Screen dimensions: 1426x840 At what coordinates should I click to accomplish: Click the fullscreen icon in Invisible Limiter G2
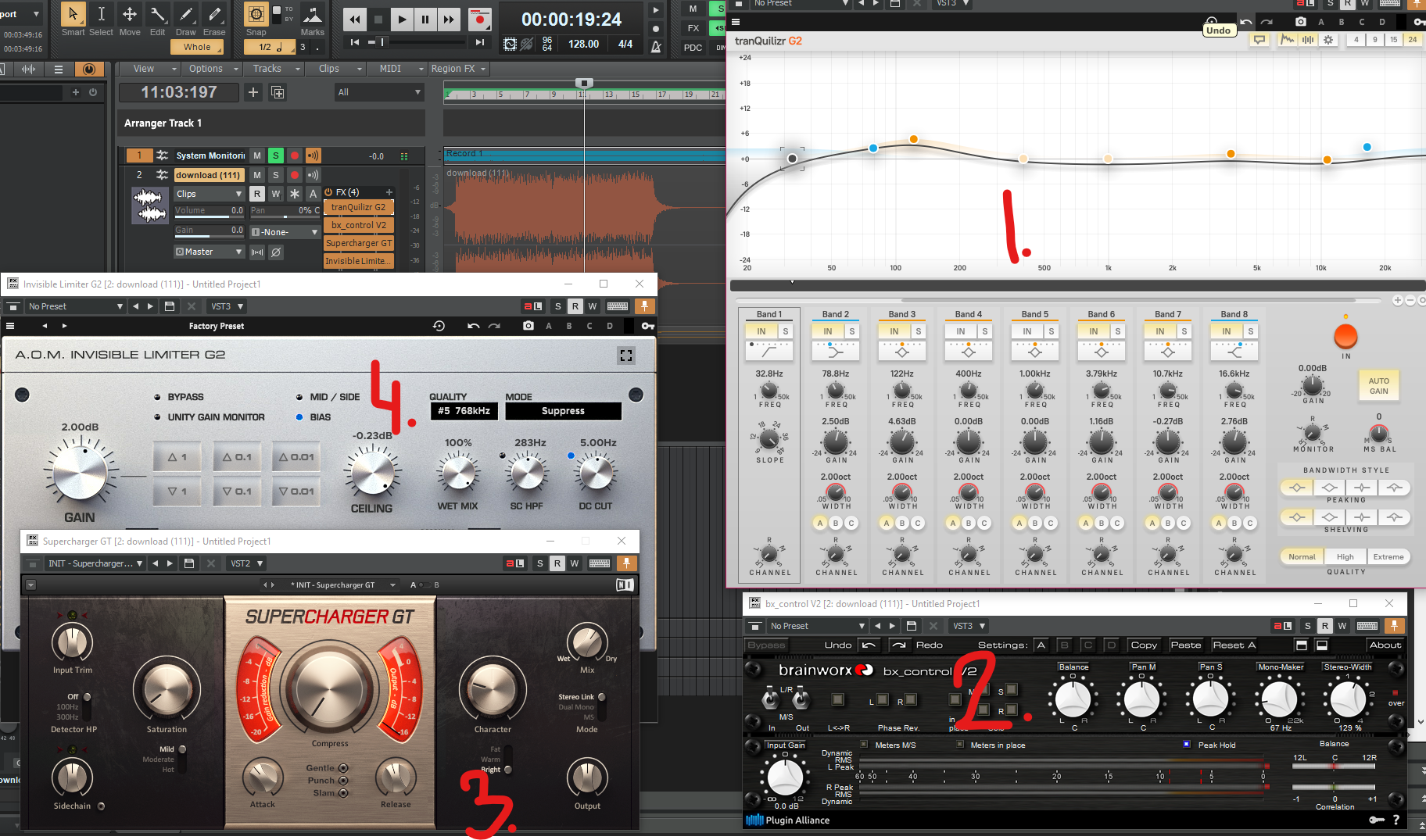click(626, 356)
